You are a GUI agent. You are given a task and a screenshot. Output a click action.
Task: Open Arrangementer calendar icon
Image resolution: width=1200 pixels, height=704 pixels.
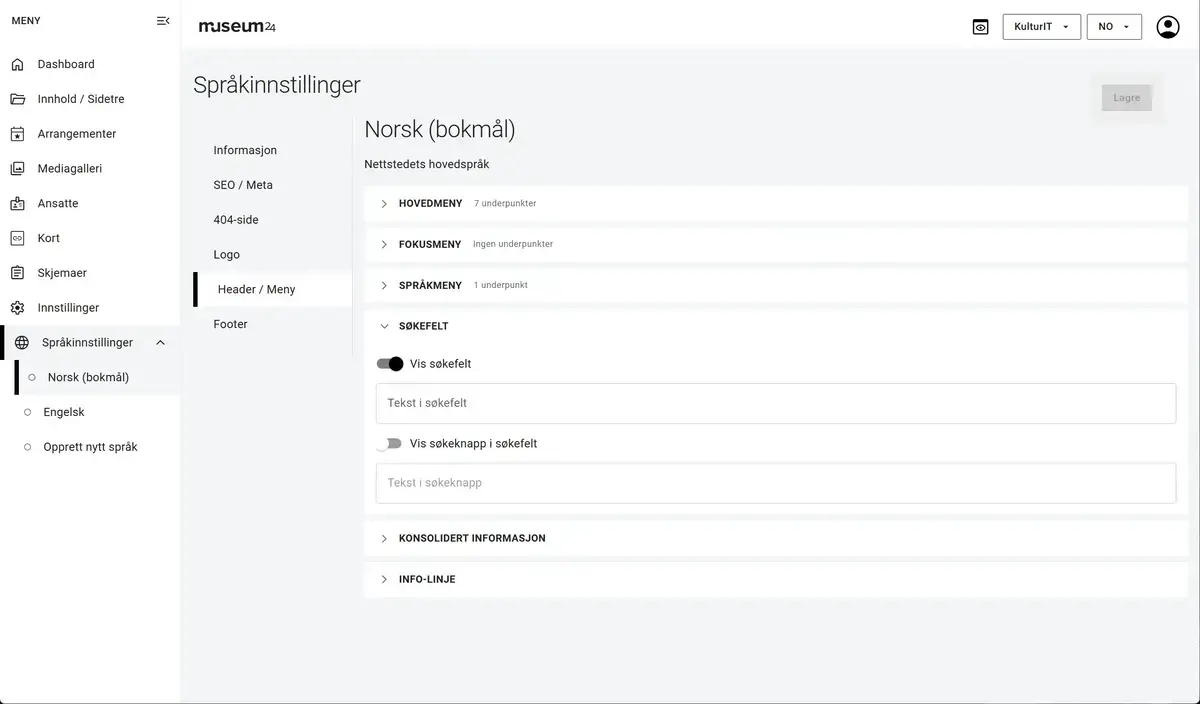point(17,134)
